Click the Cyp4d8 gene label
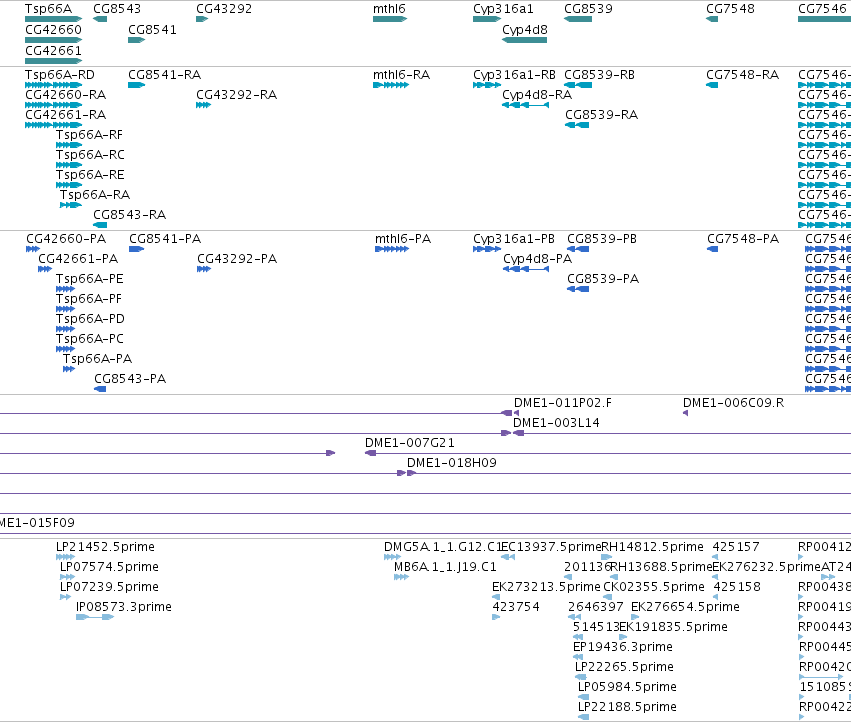The height and width of the screenshot is (722, 851). pos(525,30)
